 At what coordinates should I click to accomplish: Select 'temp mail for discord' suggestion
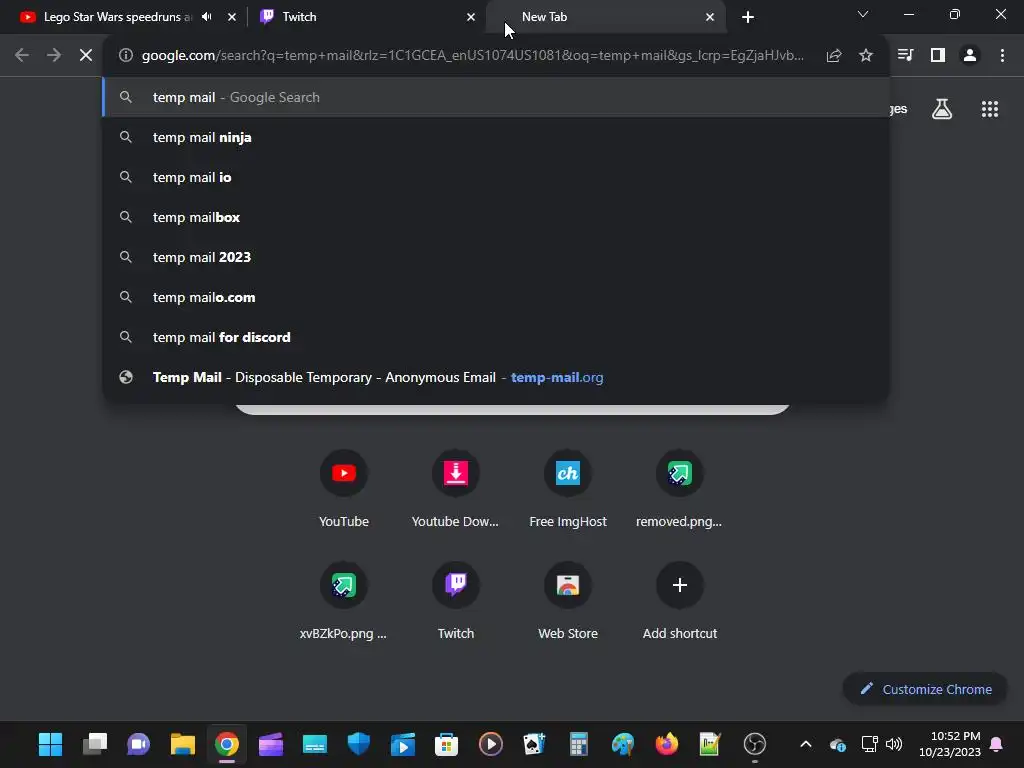[496, 337]
